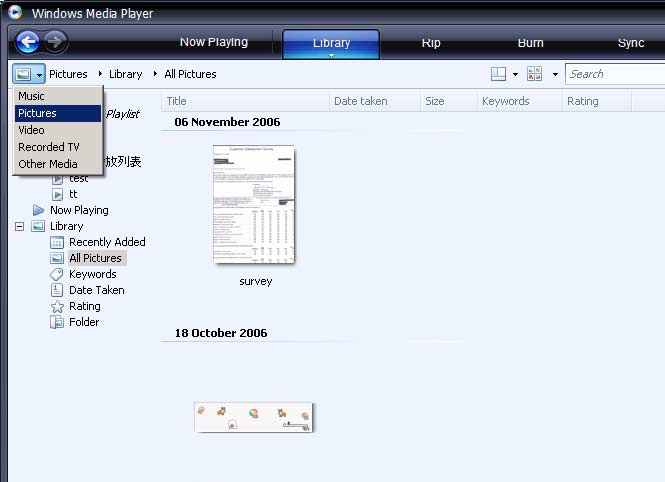Click the Layout options icon
The height and width of the screenshot is (482, 665).
498,74
